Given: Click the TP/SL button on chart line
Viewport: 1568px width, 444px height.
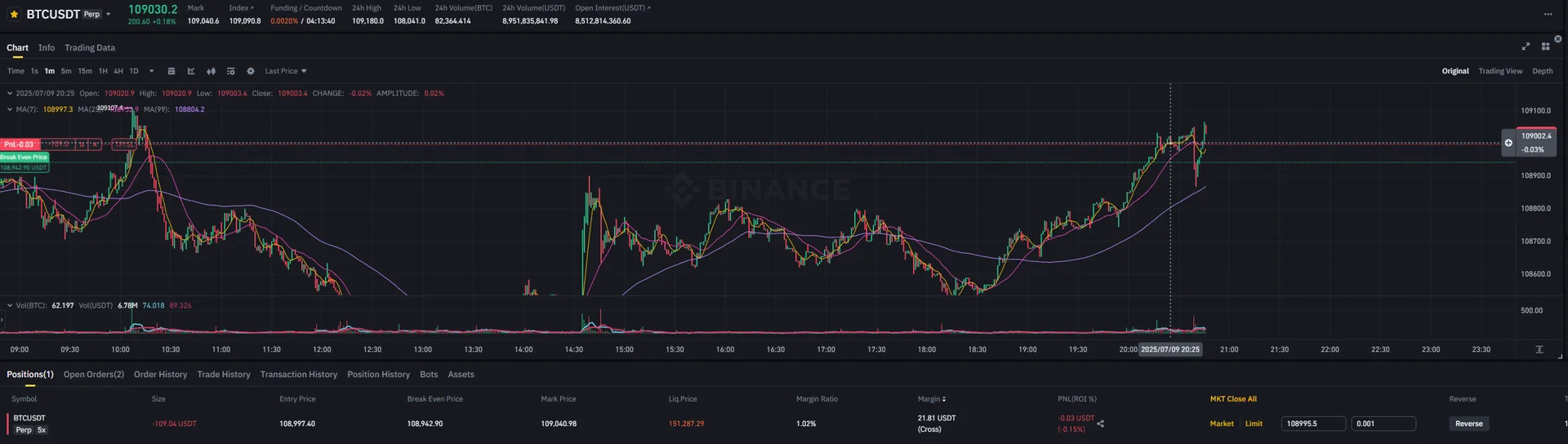Looking at the screenshot, I should pyautogui.click(x=124, y=144).
